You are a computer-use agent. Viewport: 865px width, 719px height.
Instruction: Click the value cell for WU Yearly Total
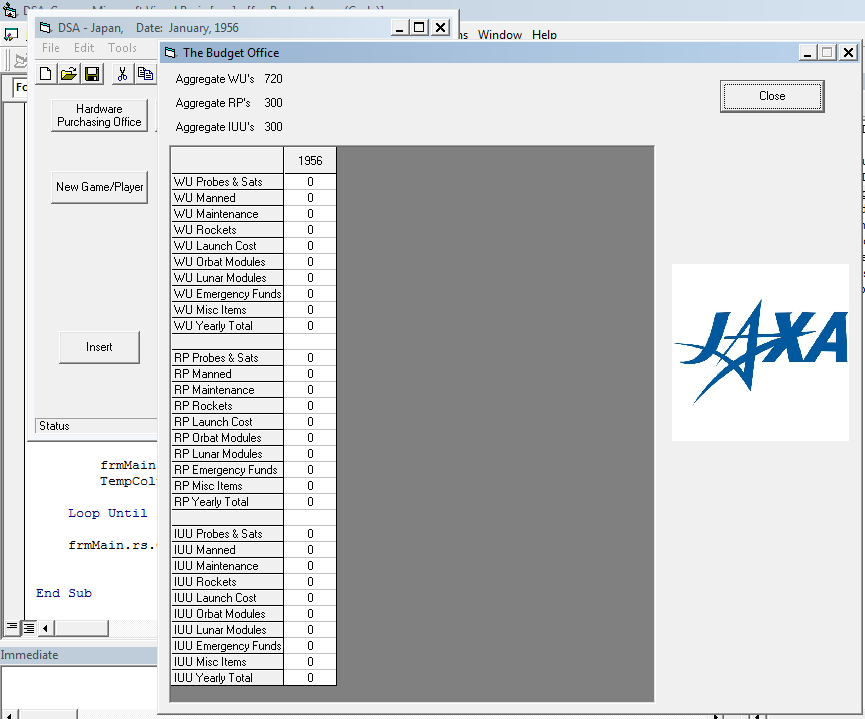click(x=310, y=326)
